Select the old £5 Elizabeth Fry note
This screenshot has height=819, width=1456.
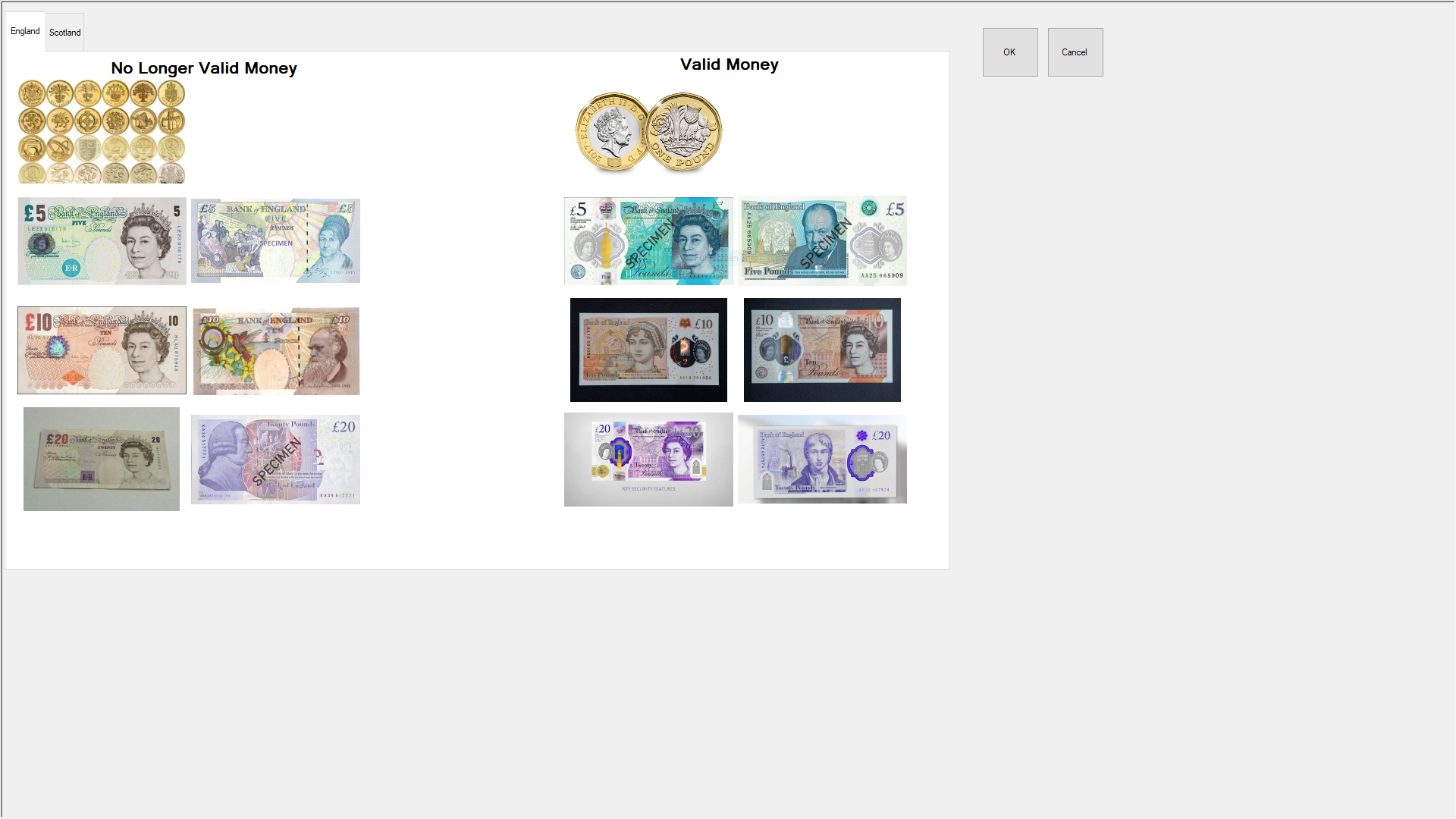pos(275,241)
